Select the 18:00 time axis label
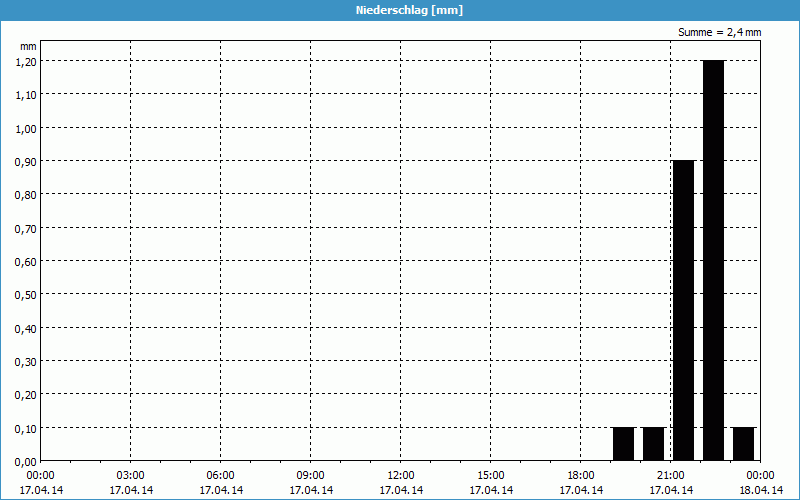Screen dimensions: 800x500 [581, 475]
